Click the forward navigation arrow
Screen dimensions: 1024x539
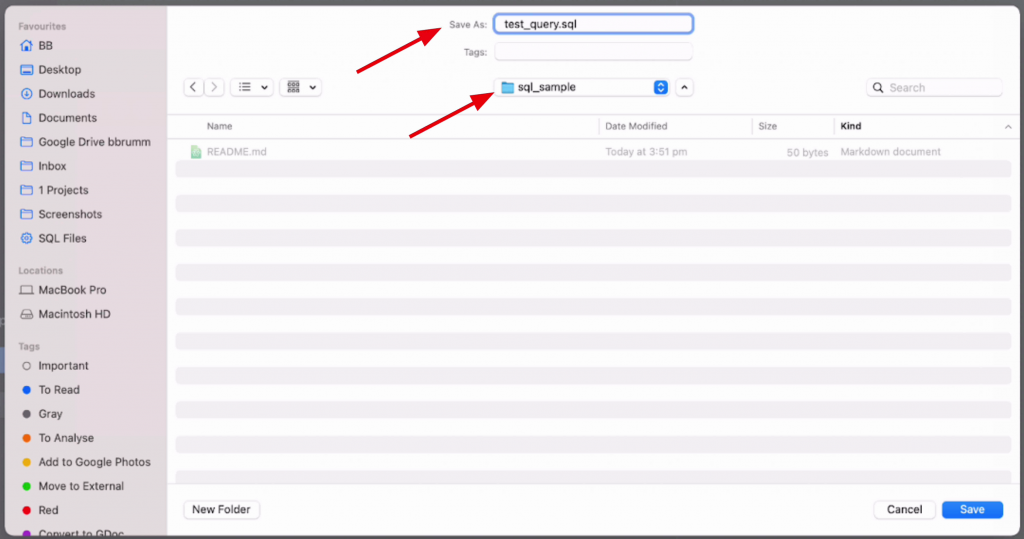214,88
